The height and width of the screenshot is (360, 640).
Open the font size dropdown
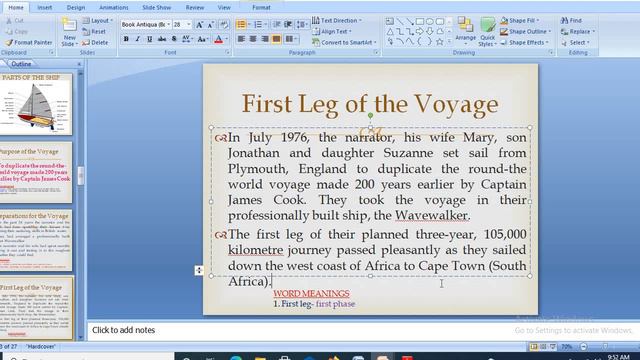pos(189,24)
